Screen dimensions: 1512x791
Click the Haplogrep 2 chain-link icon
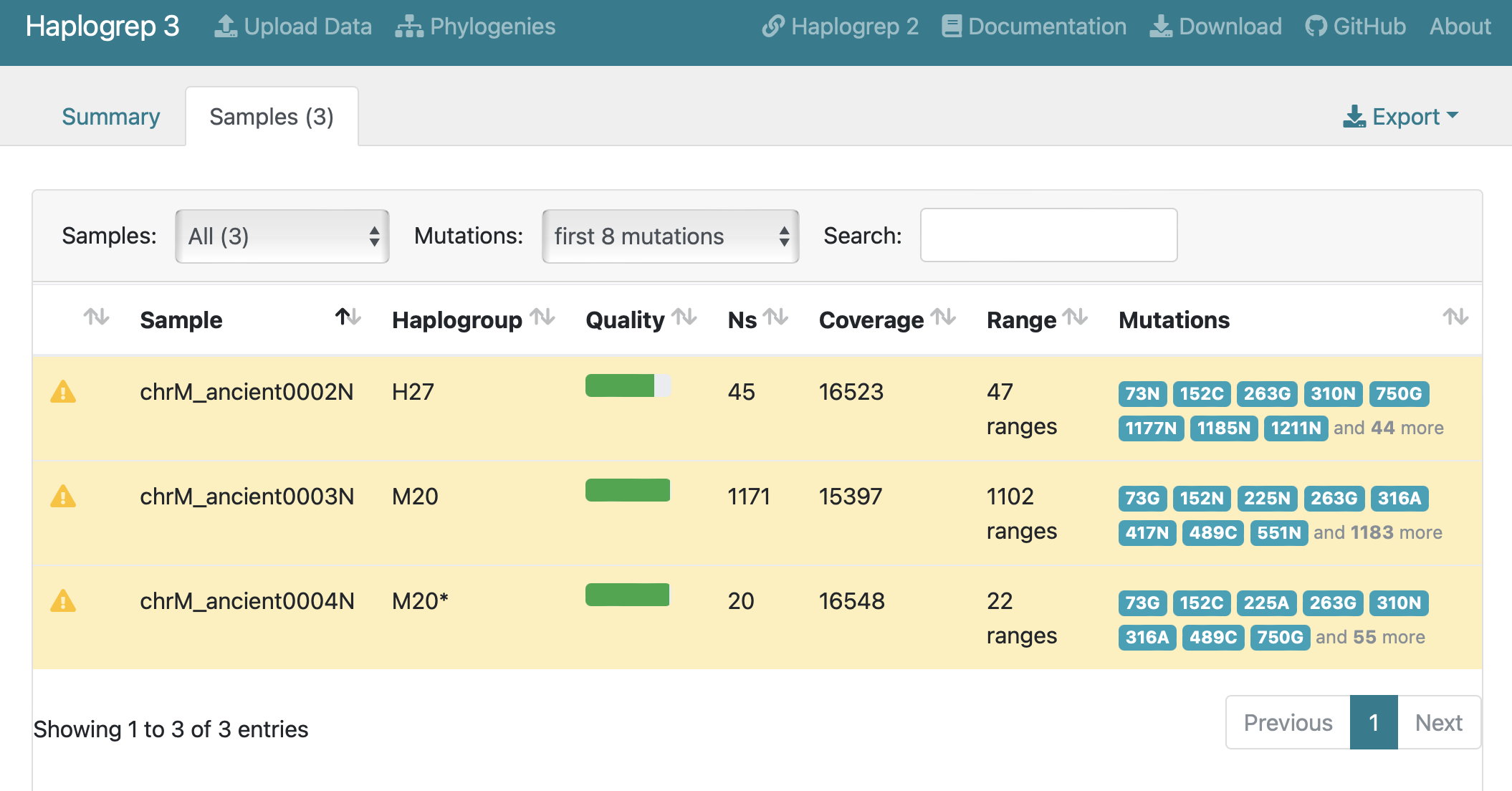click(x=772, y=27)
